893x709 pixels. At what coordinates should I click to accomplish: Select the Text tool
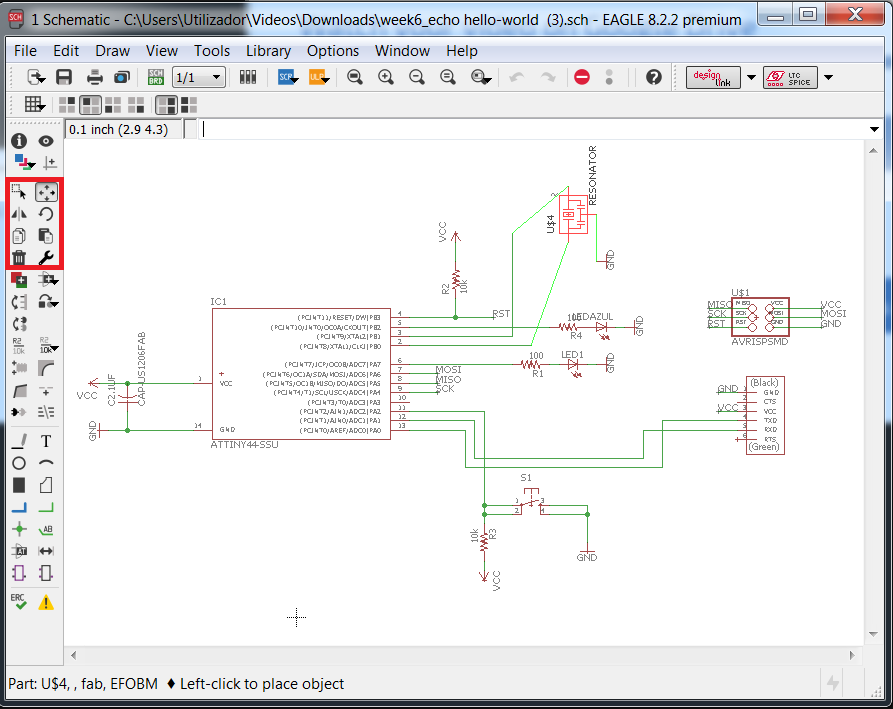46,441
